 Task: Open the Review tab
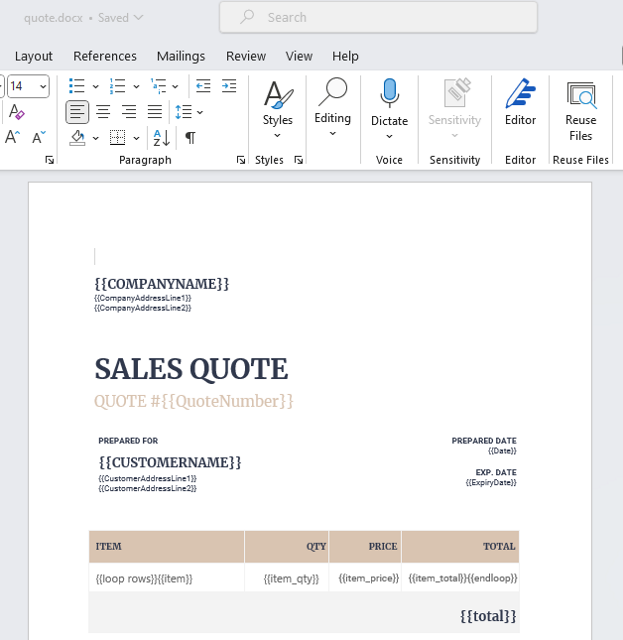(x=246, y=56)
